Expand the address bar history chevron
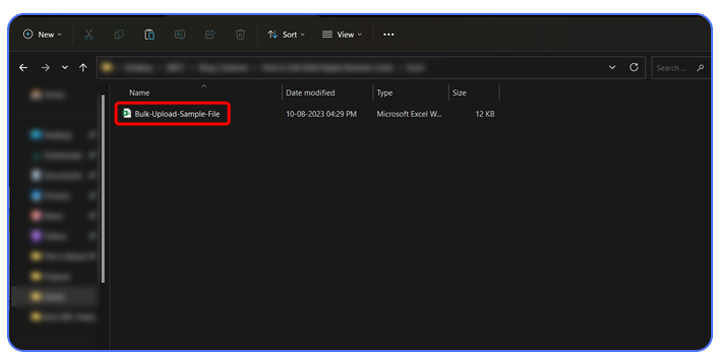The height and width of the screenshot is (364, 720). click(612, 67)
